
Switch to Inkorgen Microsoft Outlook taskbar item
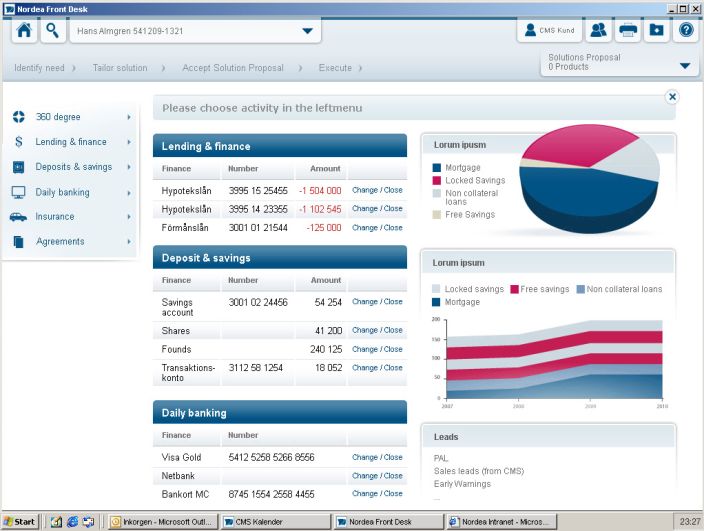163,522
